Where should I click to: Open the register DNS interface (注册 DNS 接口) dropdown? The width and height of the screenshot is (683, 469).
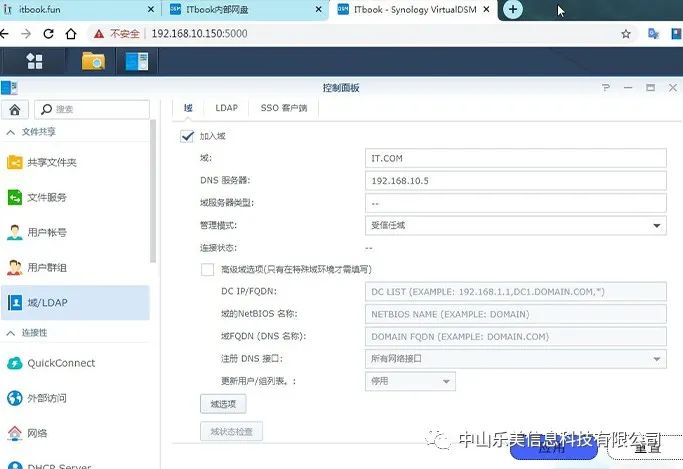click(516, 359)
